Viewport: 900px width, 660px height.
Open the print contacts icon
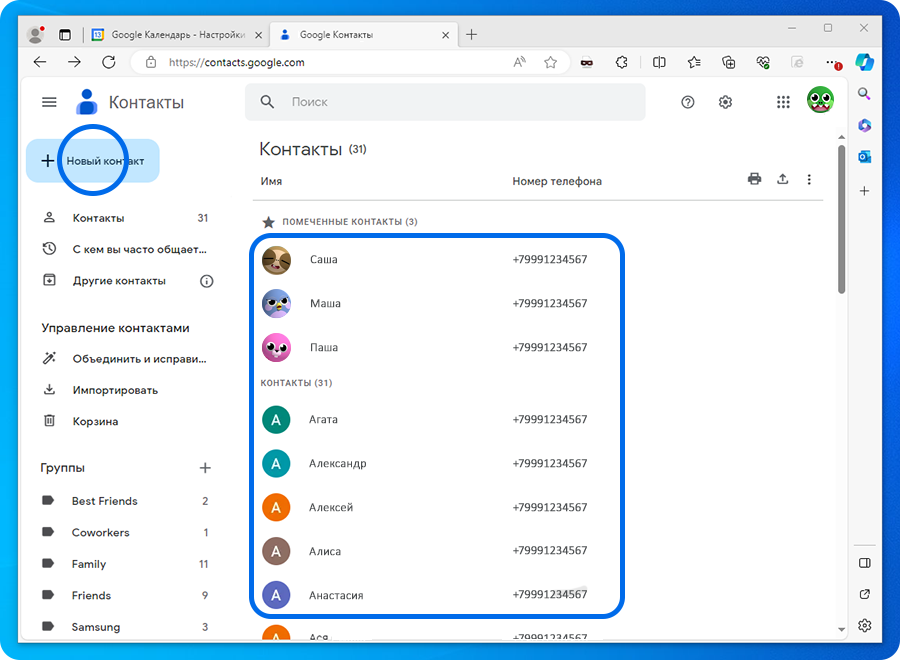pyautogui.click(x=755, y=178)
